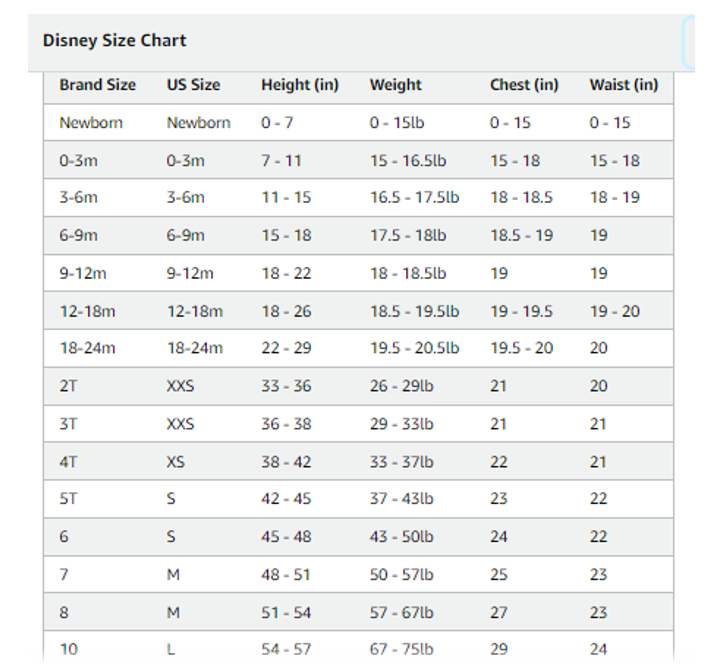Click the 51 - 54 height for size 8

(286, 613)
